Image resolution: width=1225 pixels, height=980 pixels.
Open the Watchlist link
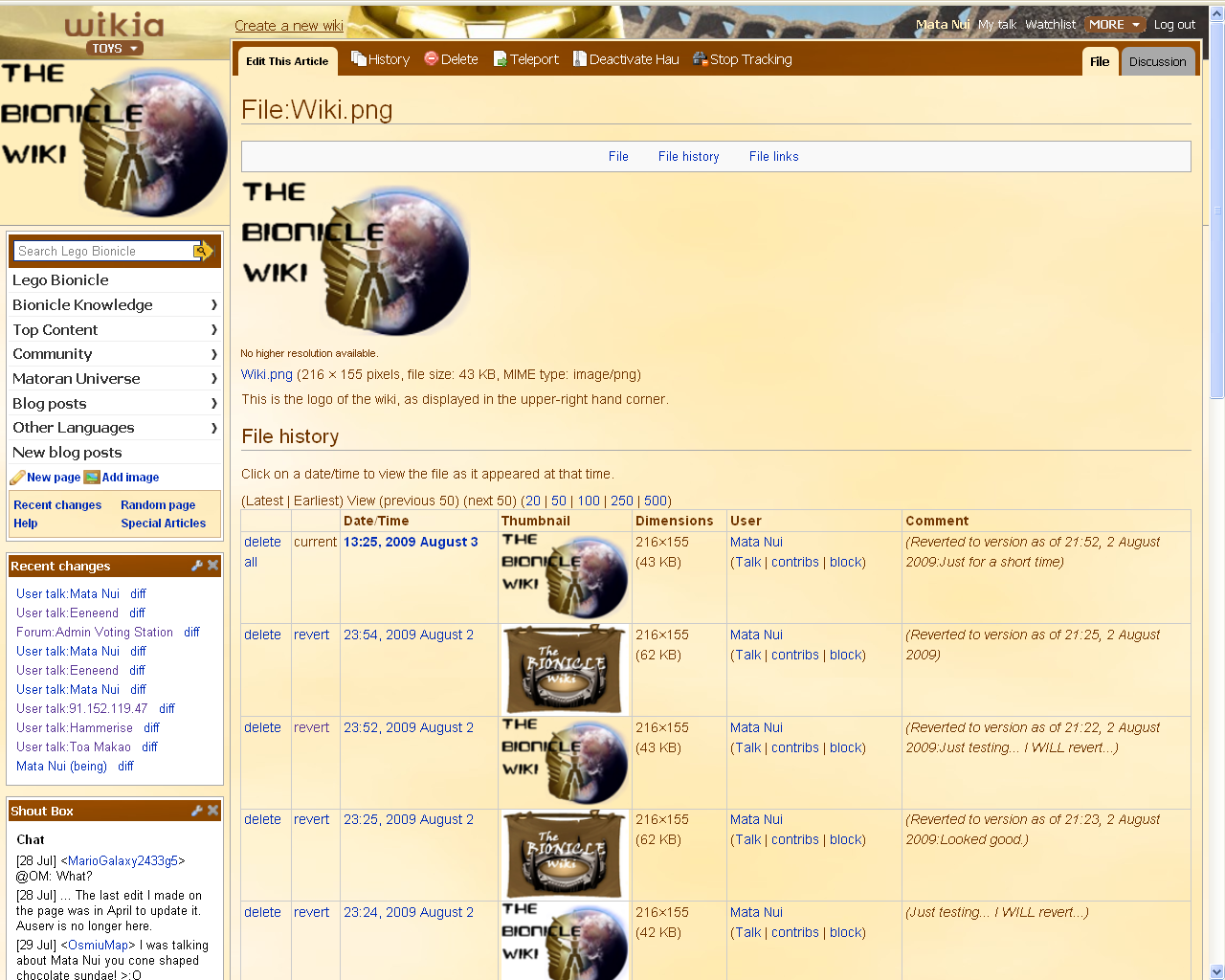click(1051, 25)
